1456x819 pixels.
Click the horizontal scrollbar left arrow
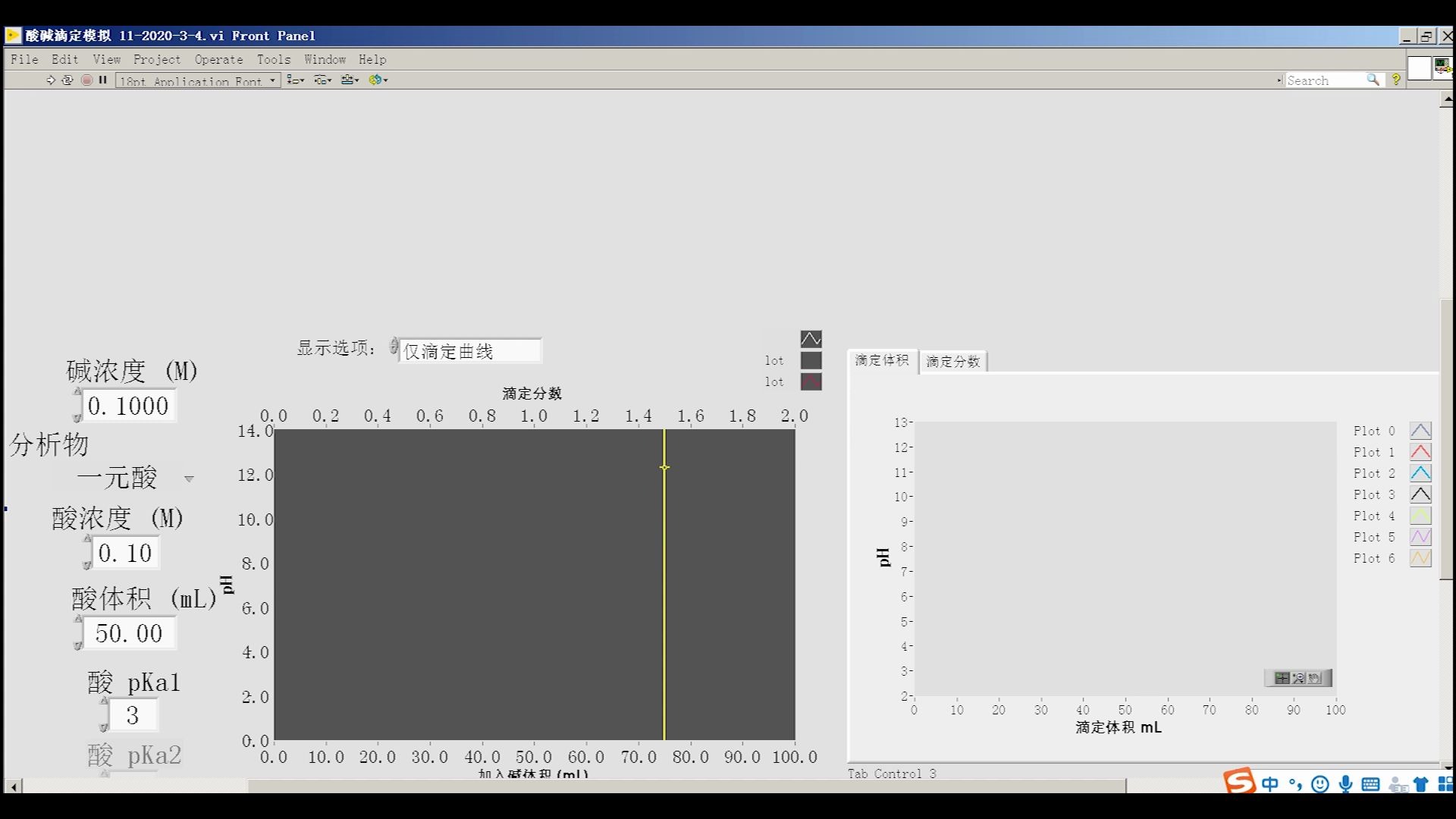point(13,786)
